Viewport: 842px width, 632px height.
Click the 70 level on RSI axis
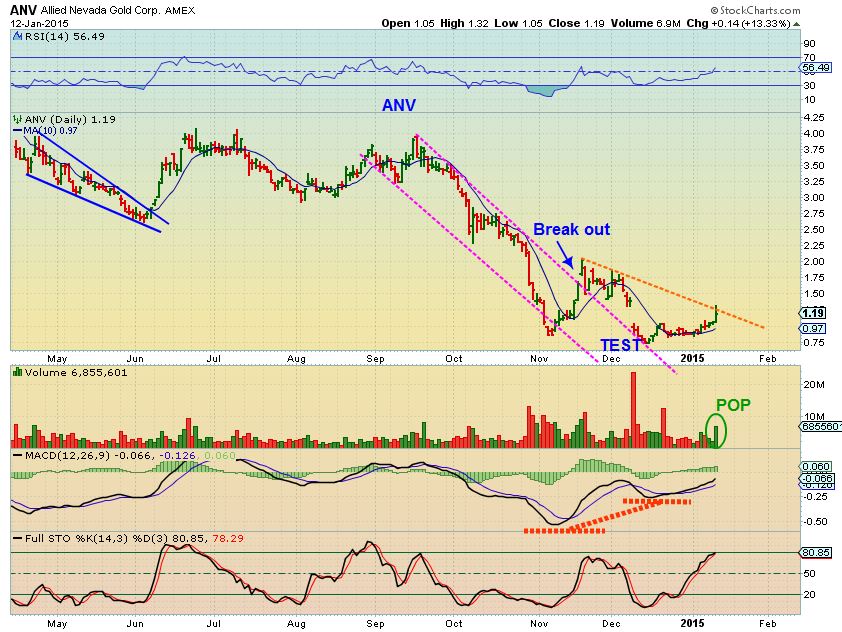(809, 57)
